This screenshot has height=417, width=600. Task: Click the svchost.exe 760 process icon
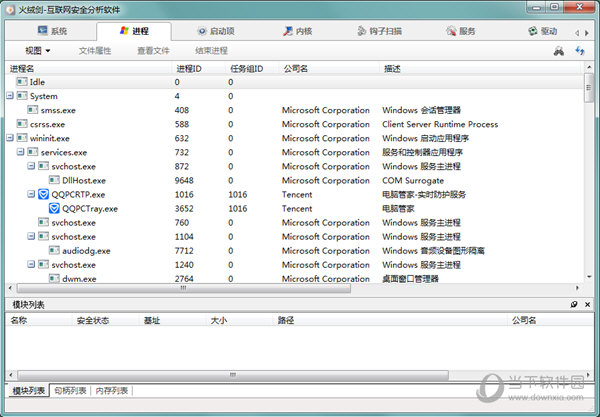pyautogui.click(x=43, y=222)
